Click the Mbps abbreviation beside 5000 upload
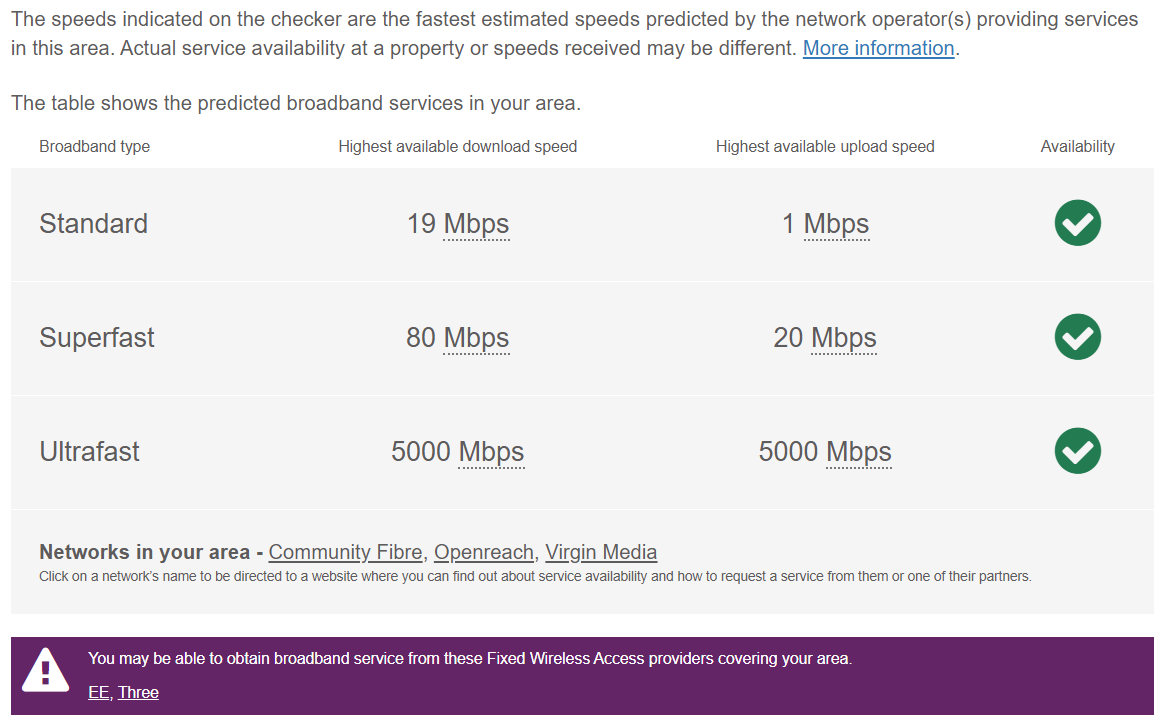 (x=858, y=452)
